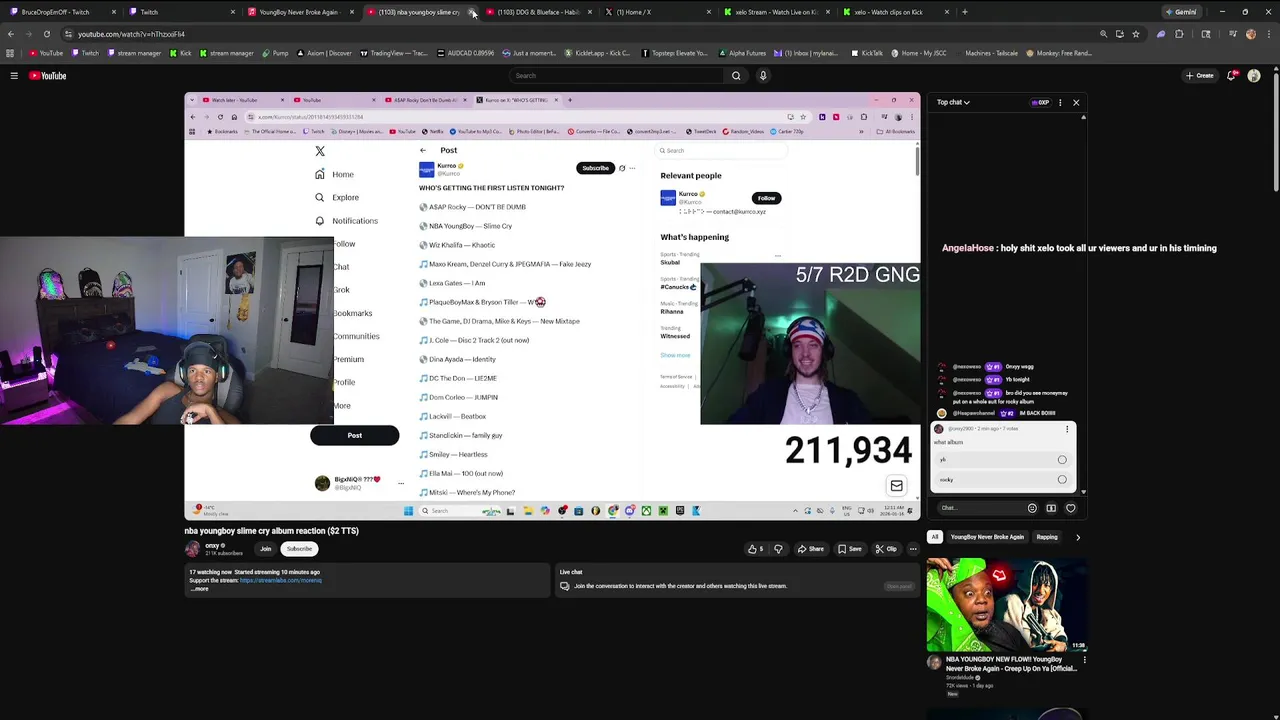1280x720 pixels.
Task: Click the browser address bar URL
Action: coord(131,34)
